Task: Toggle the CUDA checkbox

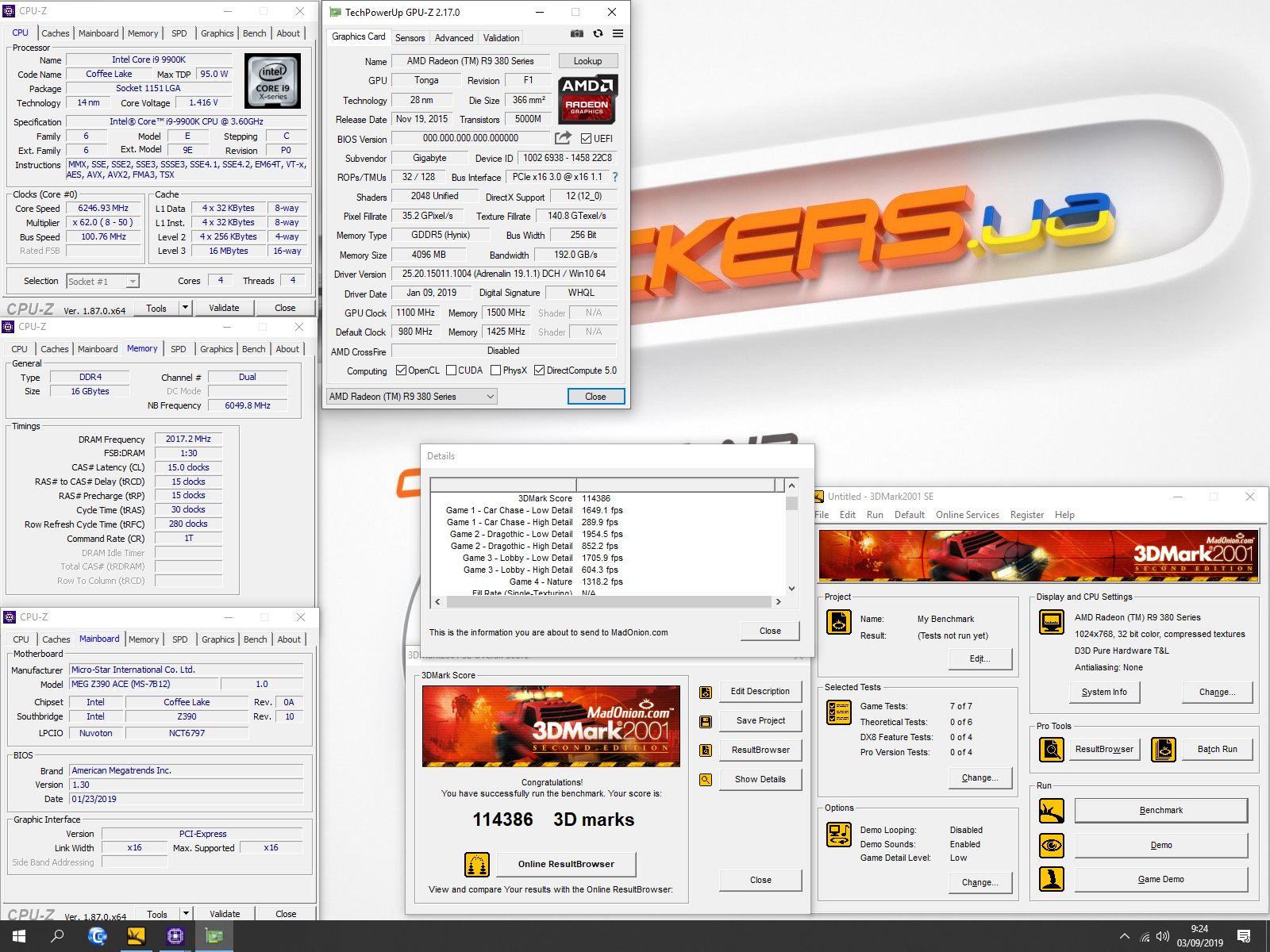Action: click(x=451, y=370)
